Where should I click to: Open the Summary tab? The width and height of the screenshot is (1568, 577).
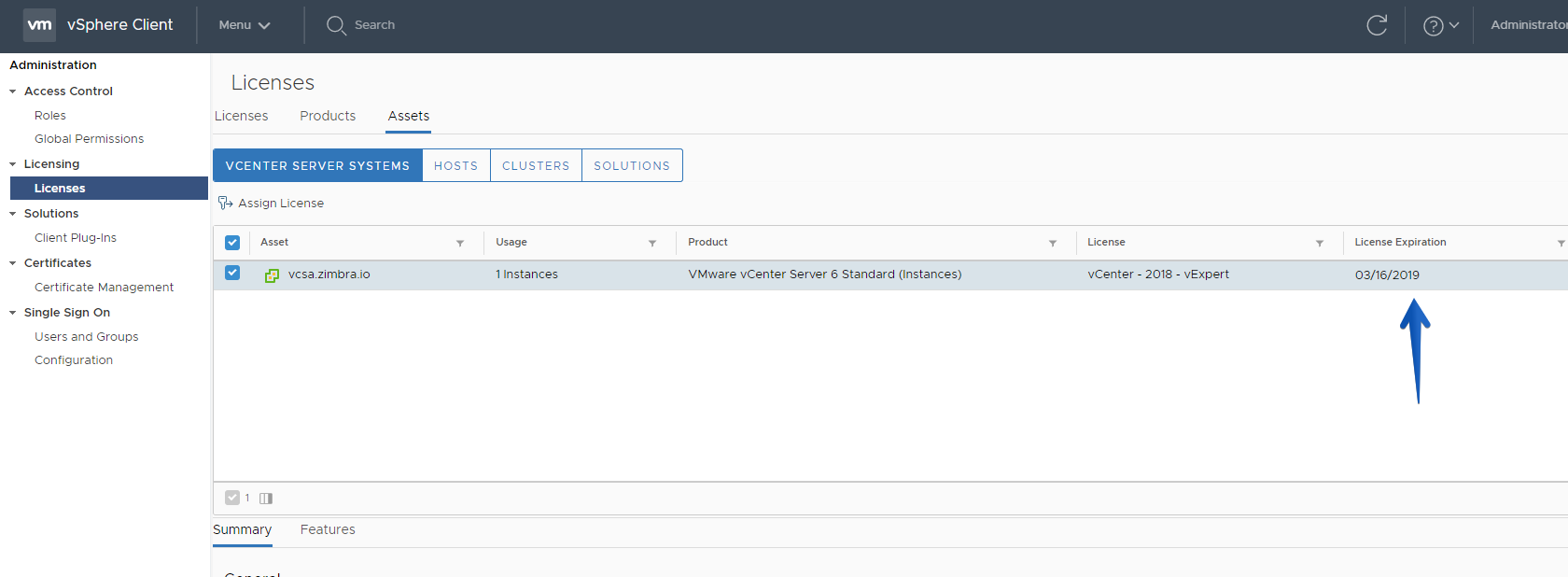(x=242, y=529)
